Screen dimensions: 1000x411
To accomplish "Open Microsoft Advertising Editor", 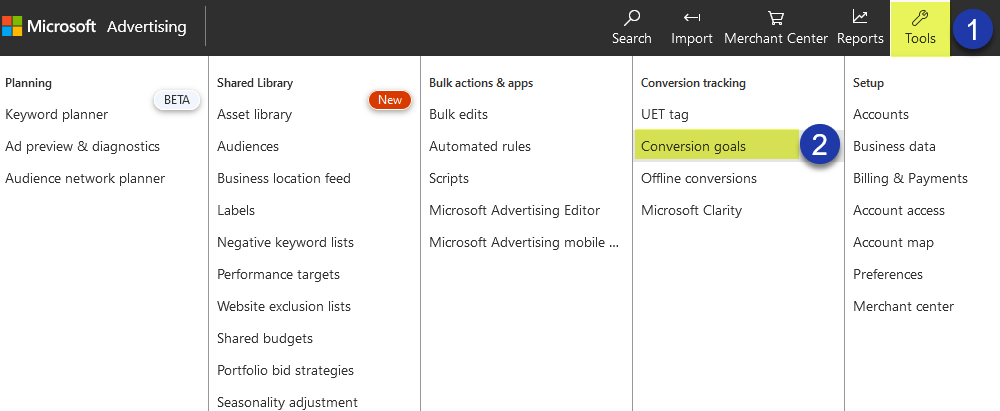I will pos(515,210).
